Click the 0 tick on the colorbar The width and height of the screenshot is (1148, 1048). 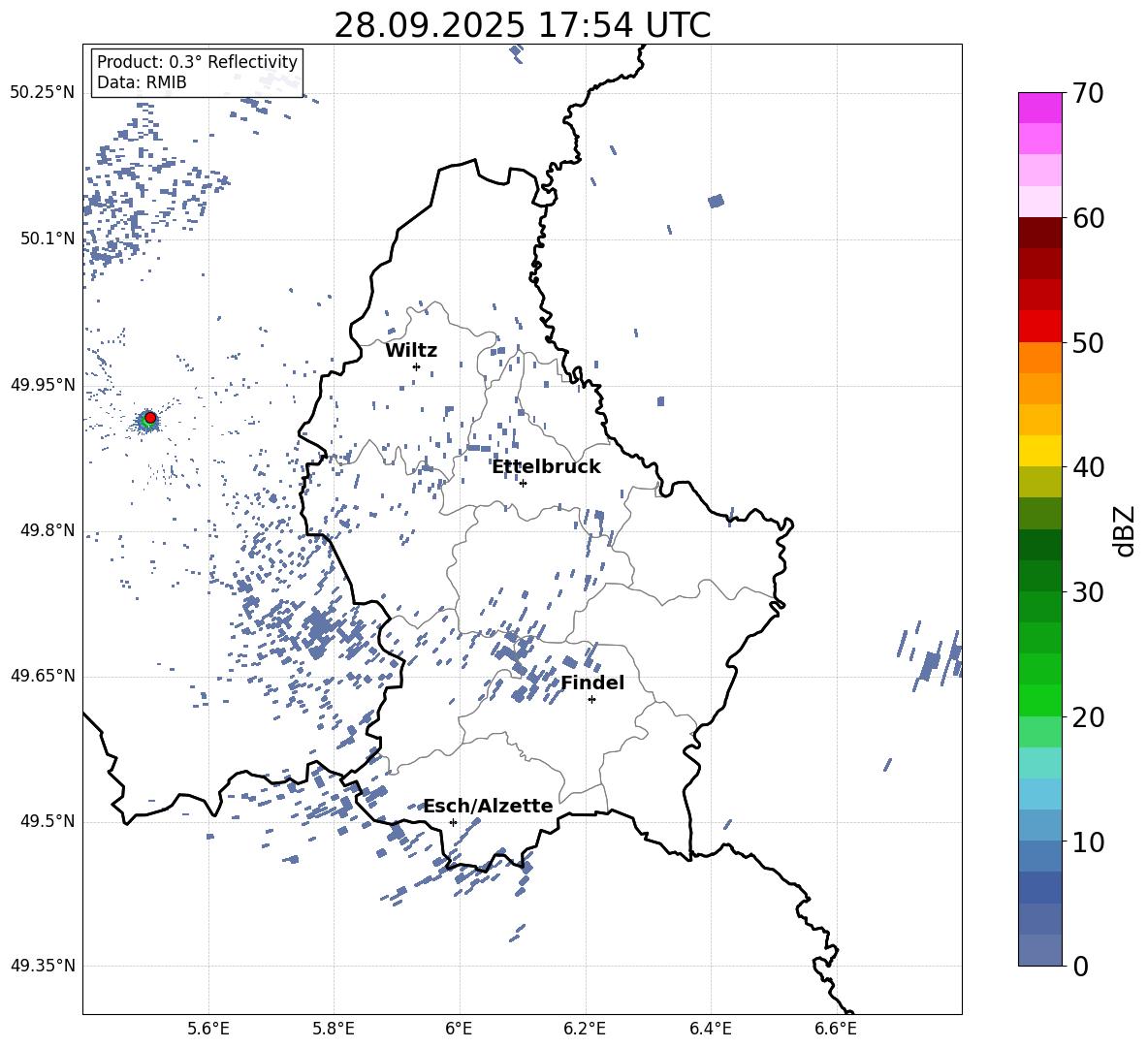pyautogui.click(x=1081, y=966)
